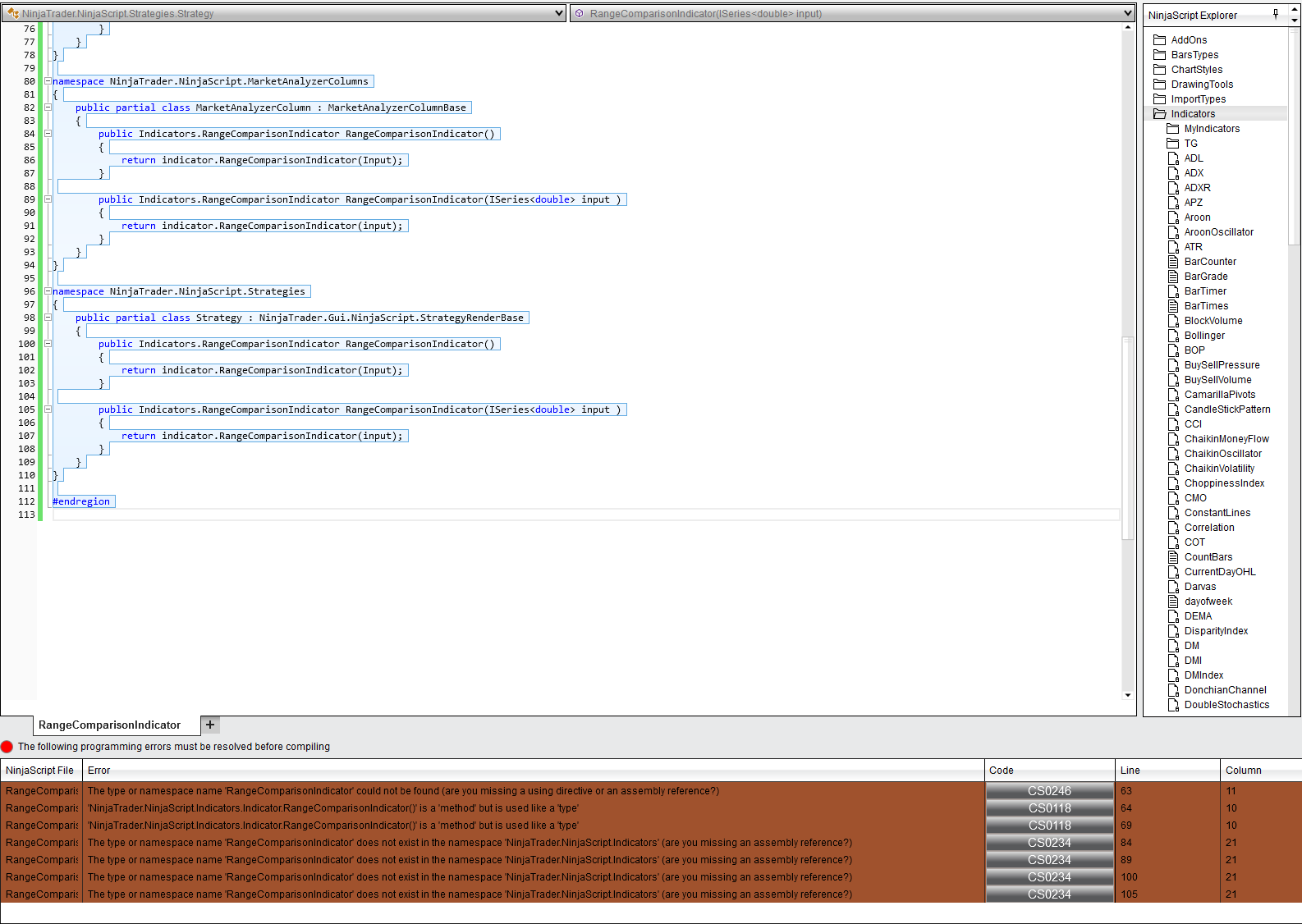Collapse the method block at line 100

(x=48, y=344)
